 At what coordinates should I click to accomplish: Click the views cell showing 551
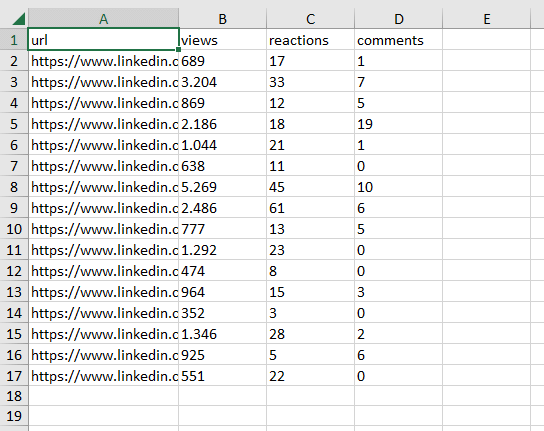[x=222, y=376]
